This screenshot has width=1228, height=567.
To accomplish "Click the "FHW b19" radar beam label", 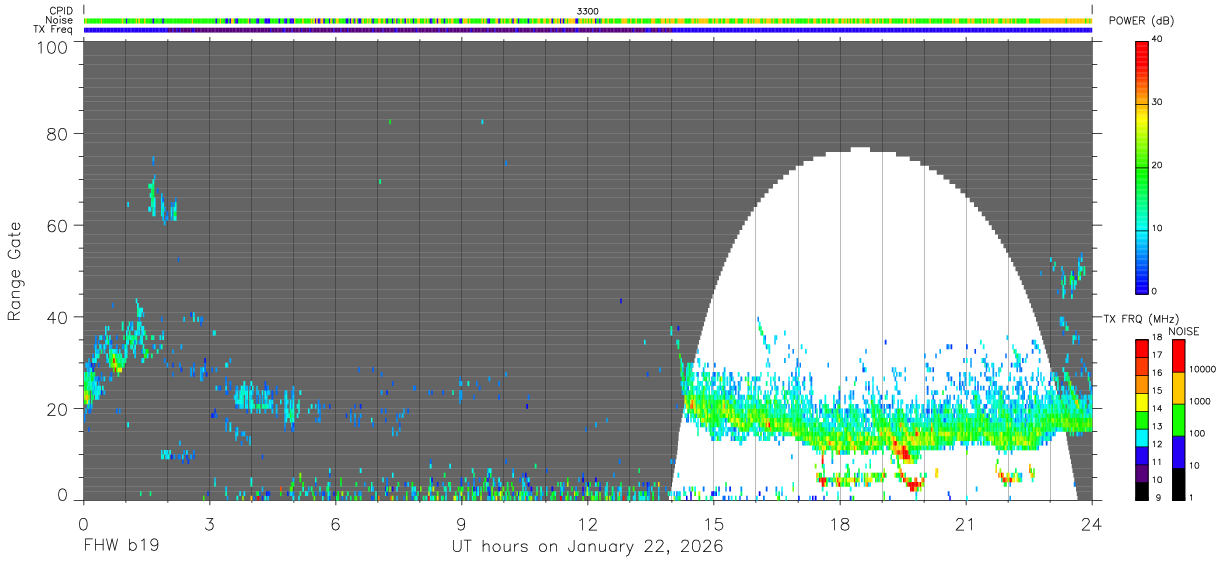I will pos(119,547).
